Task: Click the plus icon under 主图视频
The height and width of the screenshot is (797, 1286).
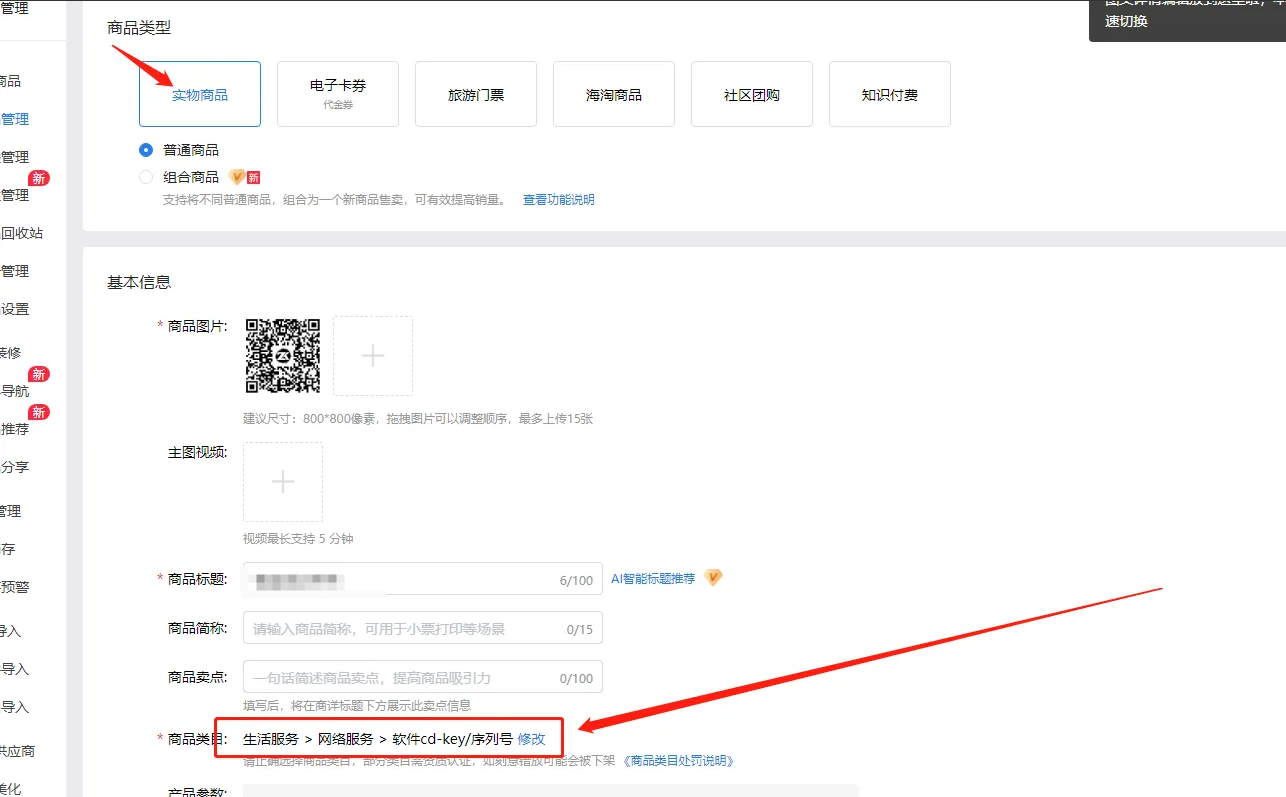Action: click(x=282, y=481)
